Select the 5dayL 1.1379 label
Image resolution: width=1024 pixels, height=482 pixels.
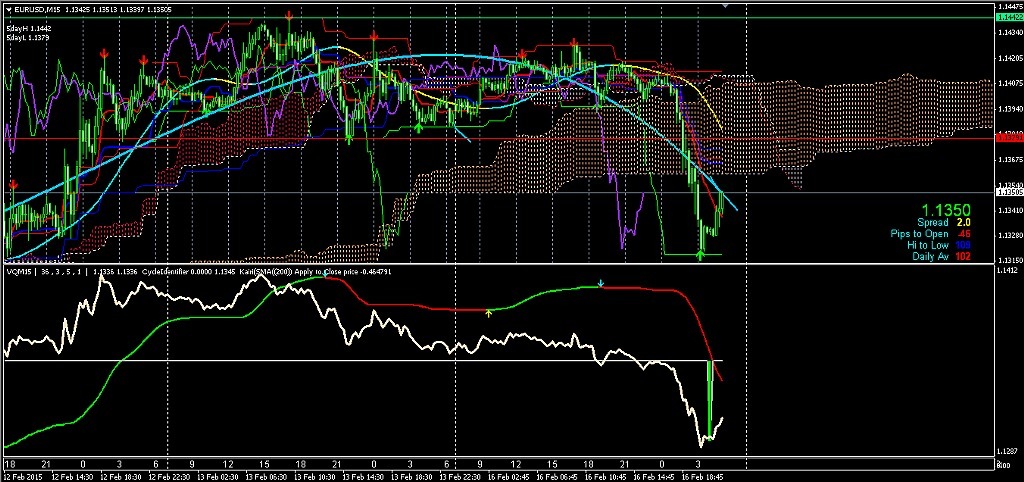[x=29, y=39]
